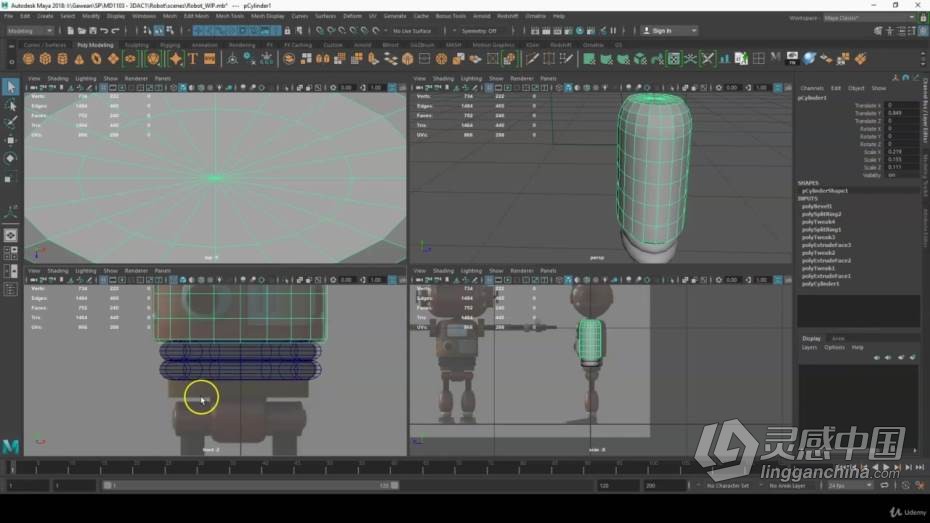The width and height of the screenshot is (930, 523).
Task: Create a polygon cone from the shelf
Action: (79, 59)
